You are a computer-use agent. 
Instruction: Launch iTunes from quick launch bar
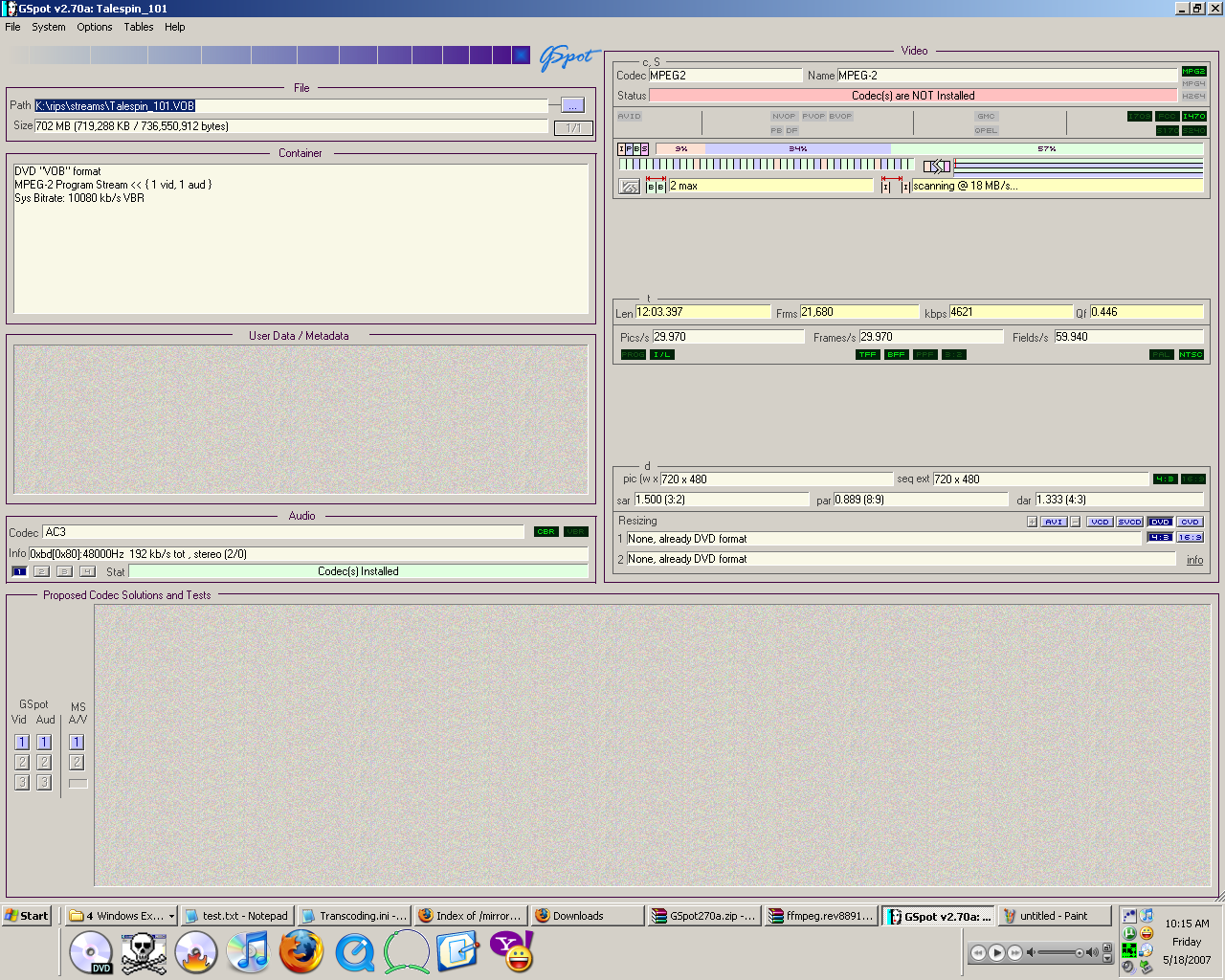(249, 952)
